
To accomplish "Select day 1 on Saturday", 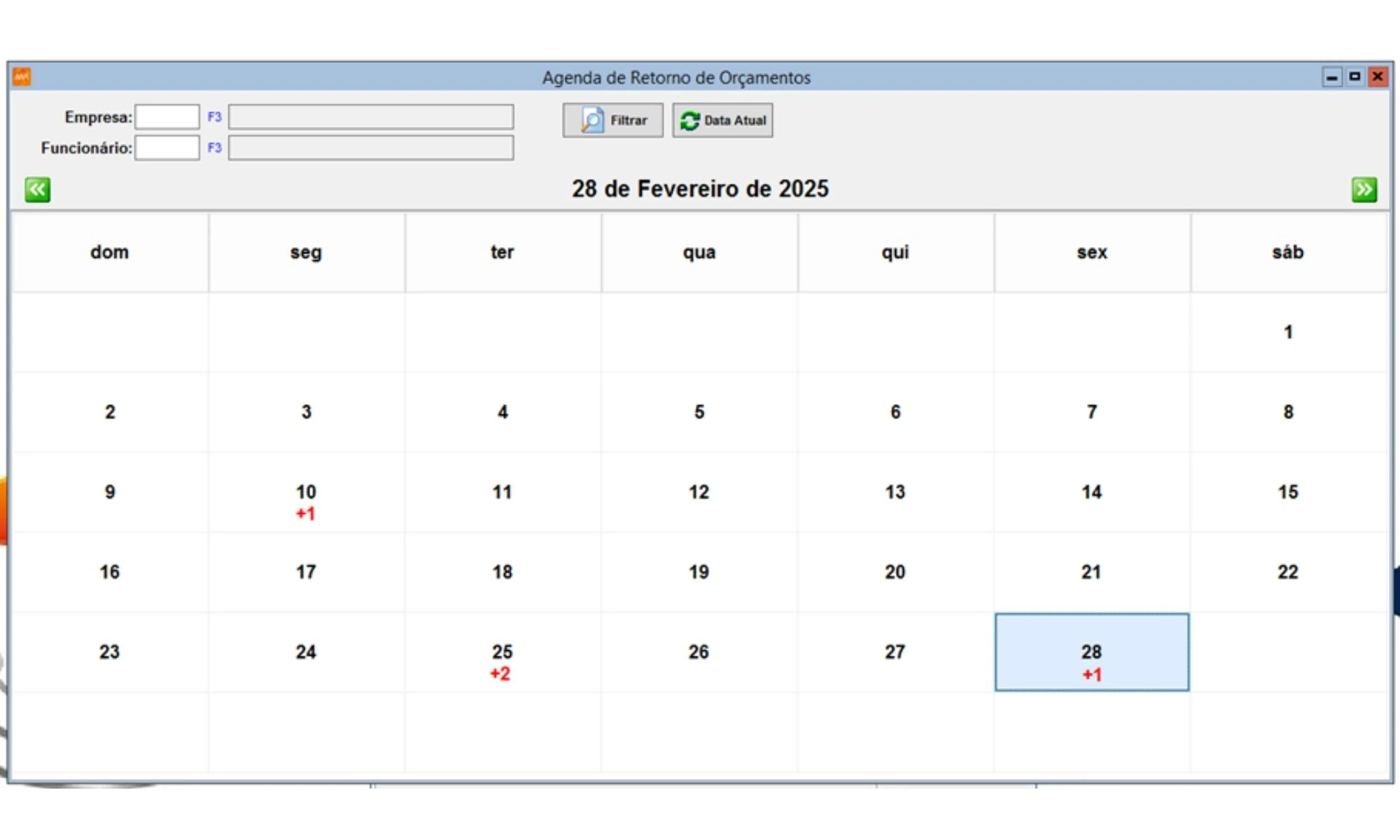I will coord(1288,332).
